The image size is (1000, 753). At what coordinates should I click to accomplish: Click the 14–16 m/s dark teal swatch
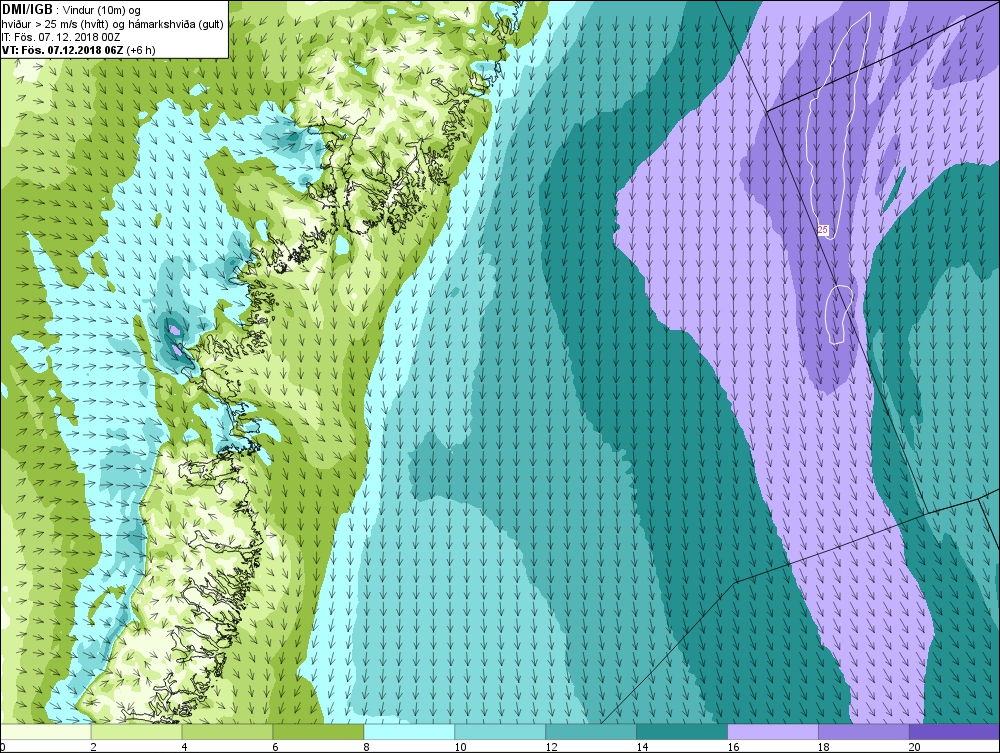682,731
